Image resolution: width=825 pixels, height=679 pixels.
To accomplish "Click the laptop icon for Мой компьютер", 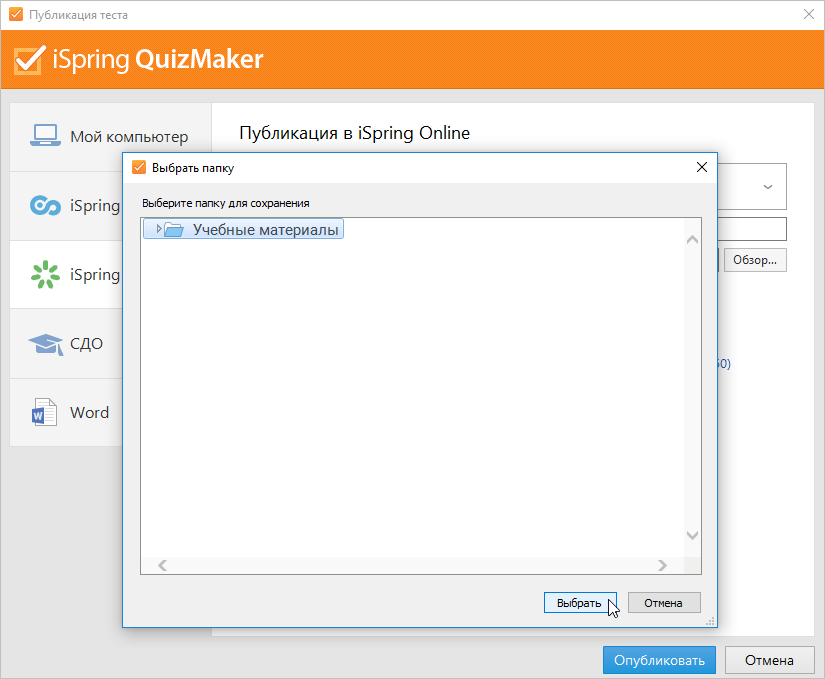I will 45,136.
